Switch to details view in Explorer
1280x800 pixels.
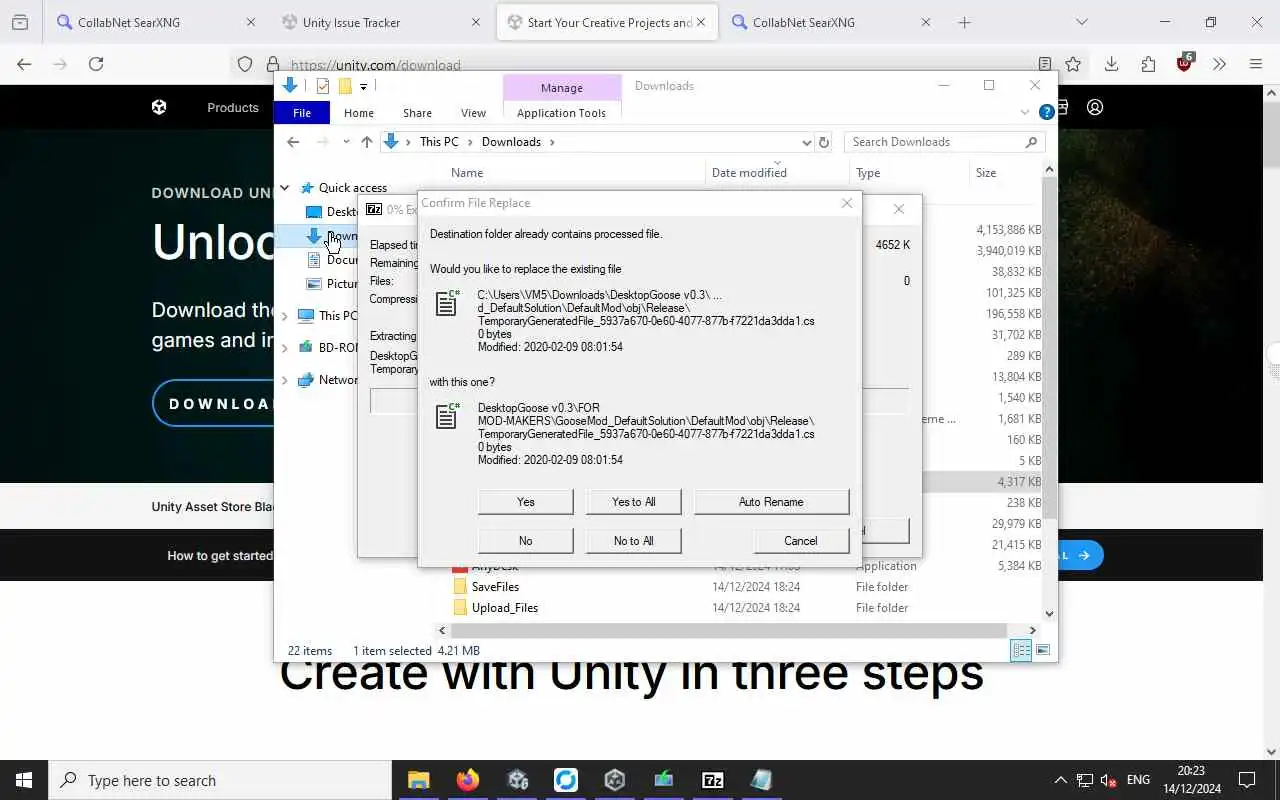coord(1021,650)
